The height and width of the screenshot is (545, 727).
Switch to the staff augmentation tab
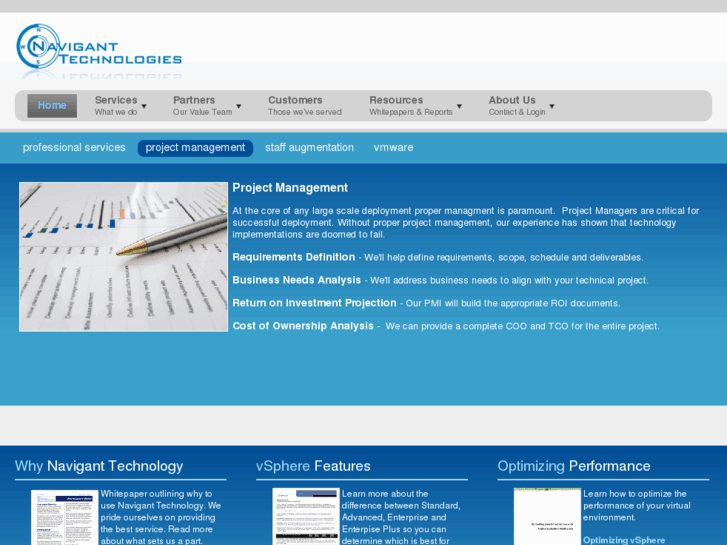pos(309,147)
